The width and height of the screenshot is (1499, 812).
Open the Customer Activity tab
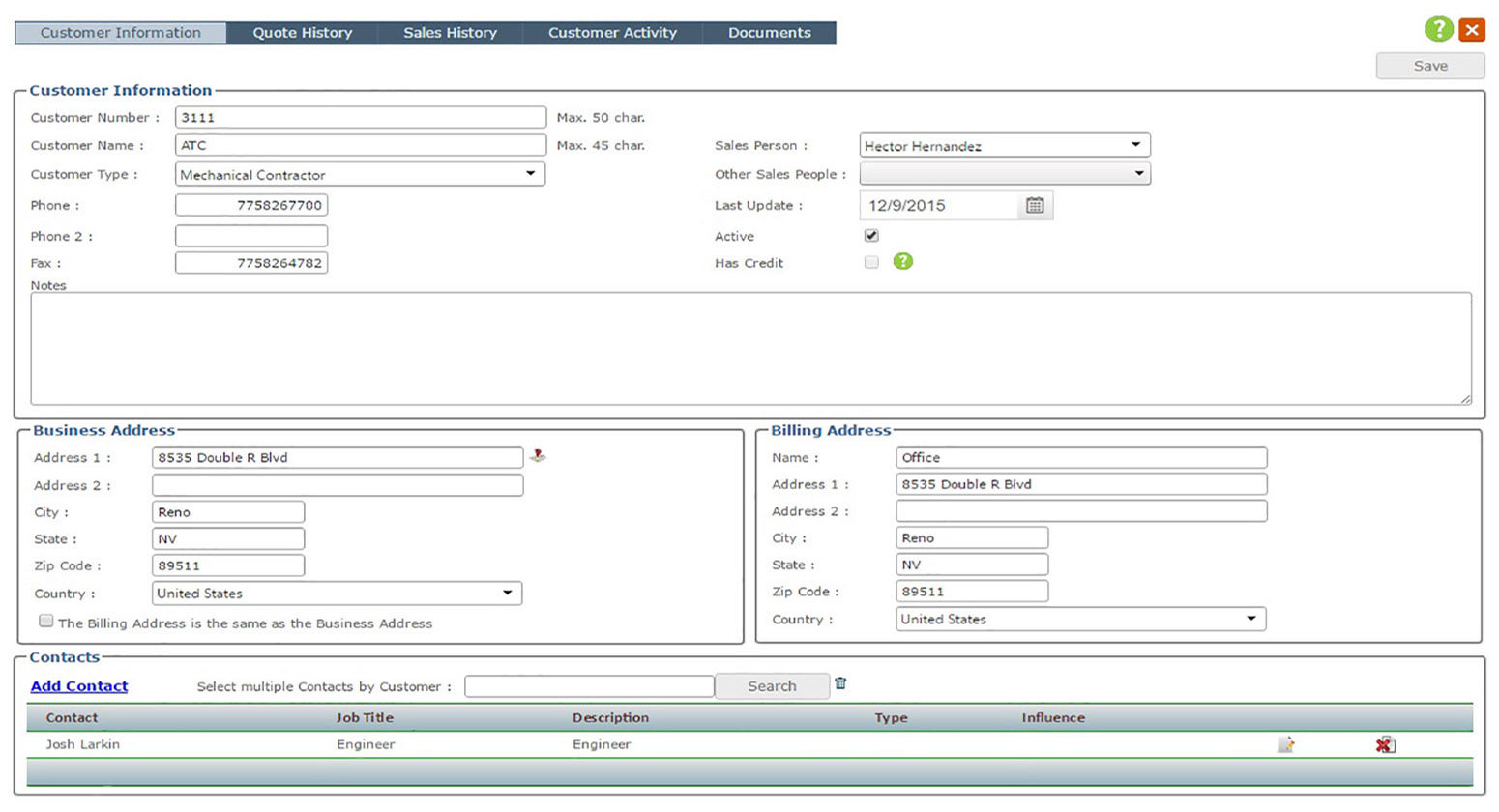[612, 33]
